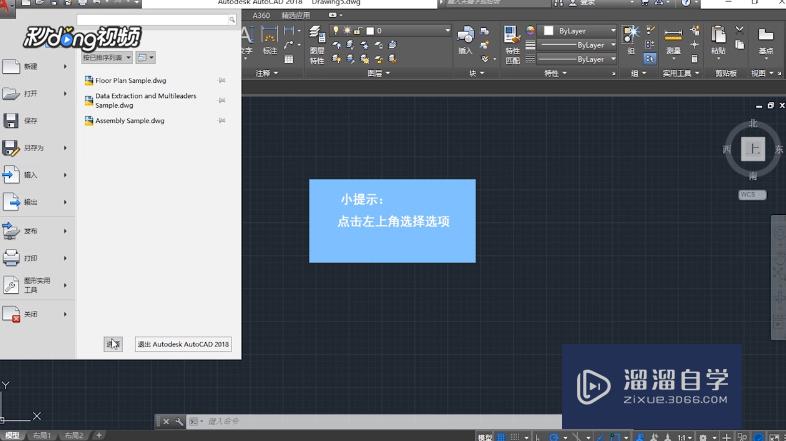Open the ByLayer linetype dropdown

(578, 59)
